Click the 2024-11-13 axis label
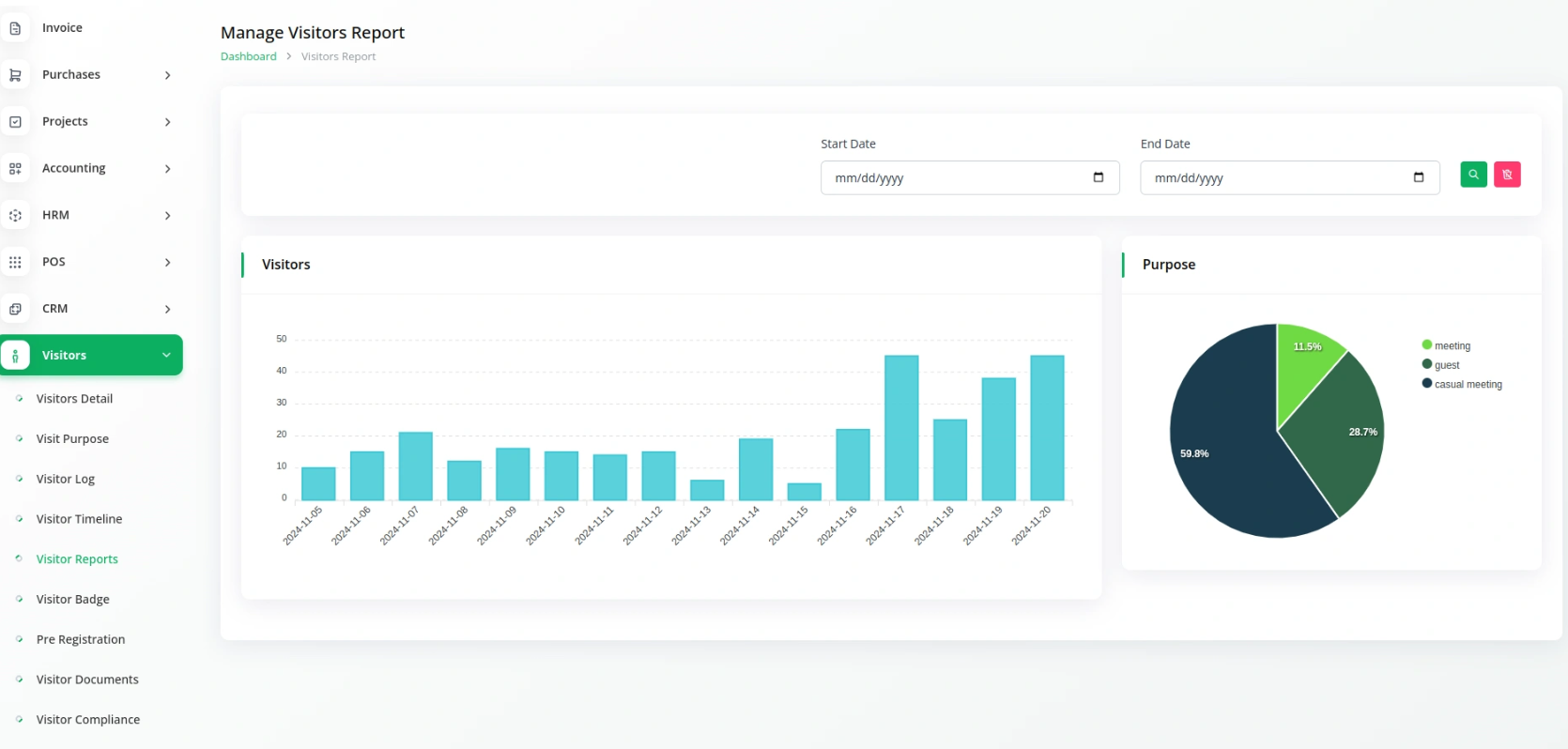This screenshot has width=1568, height=749. pos(692,526)
